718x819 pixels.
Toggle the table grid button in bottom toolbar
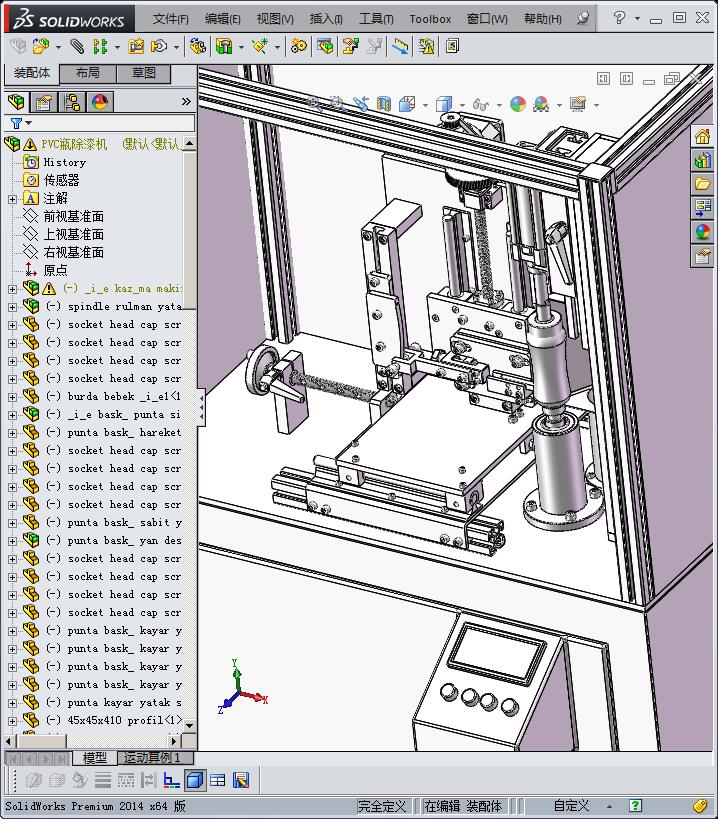[217, 780]
